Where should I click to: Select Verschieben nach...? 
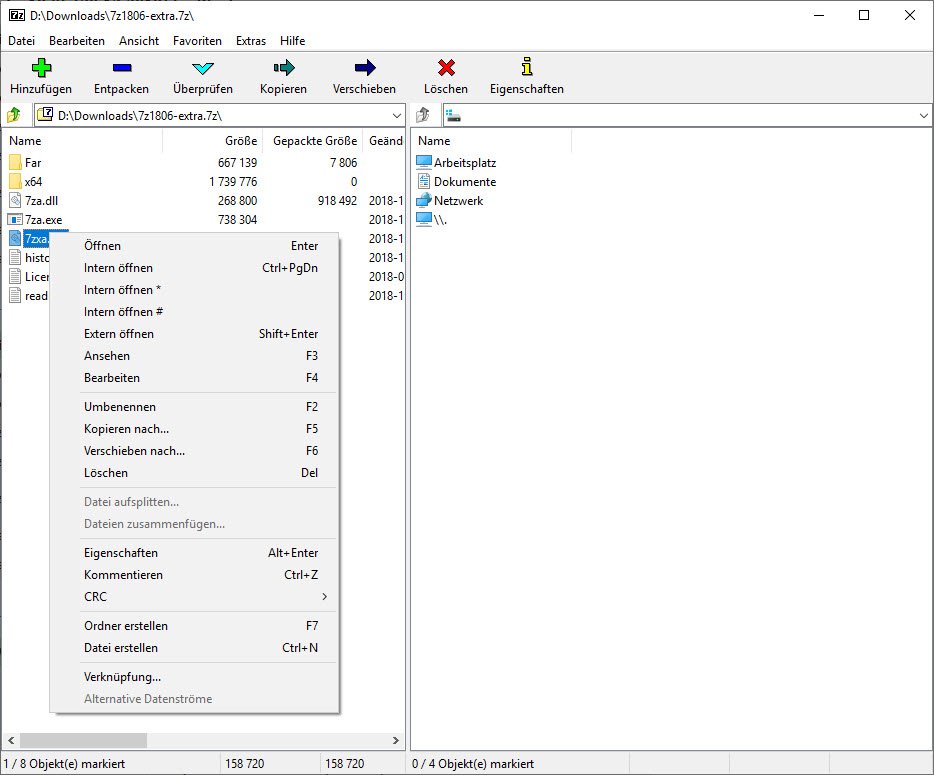(x=195, y=450)
